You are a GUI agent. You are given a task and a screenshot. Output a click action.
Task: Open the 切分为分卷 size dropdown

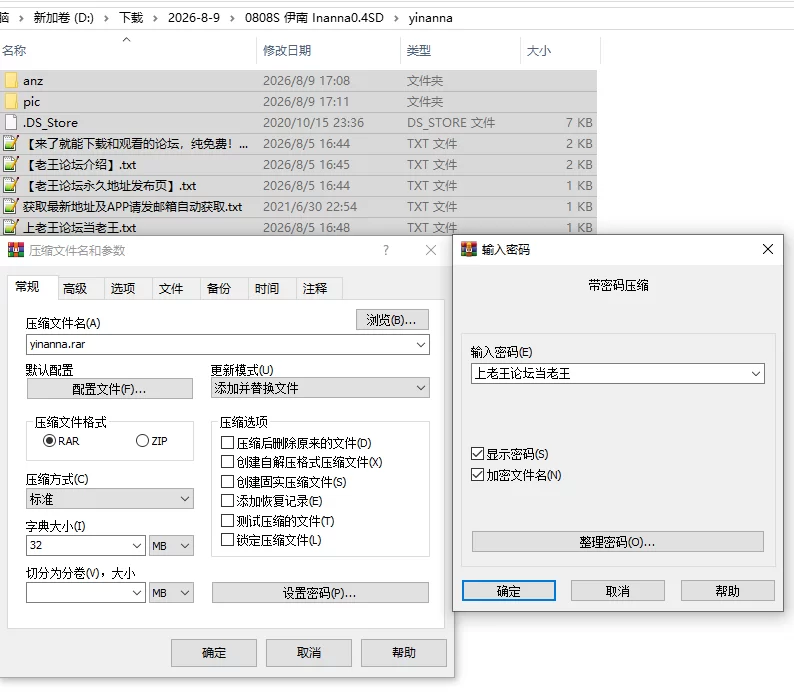(137, 593)
